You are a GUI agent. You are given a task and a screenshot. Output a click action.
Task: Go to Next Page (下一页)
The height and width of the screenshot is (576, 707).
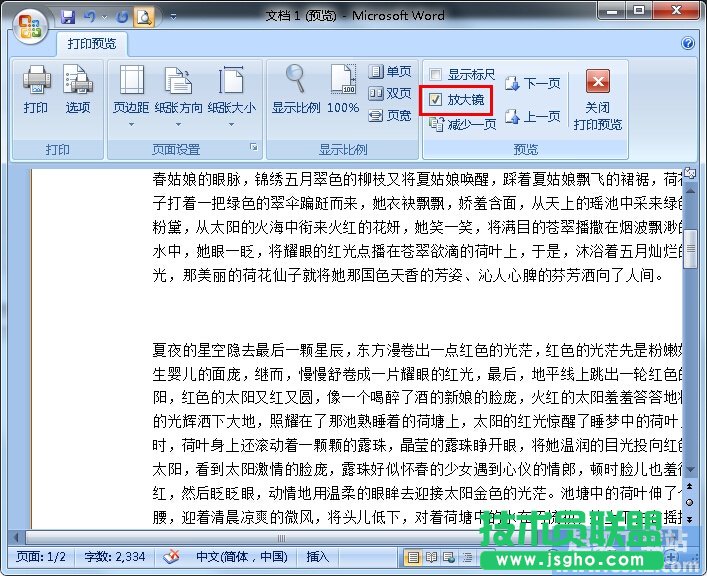point(532,83)
